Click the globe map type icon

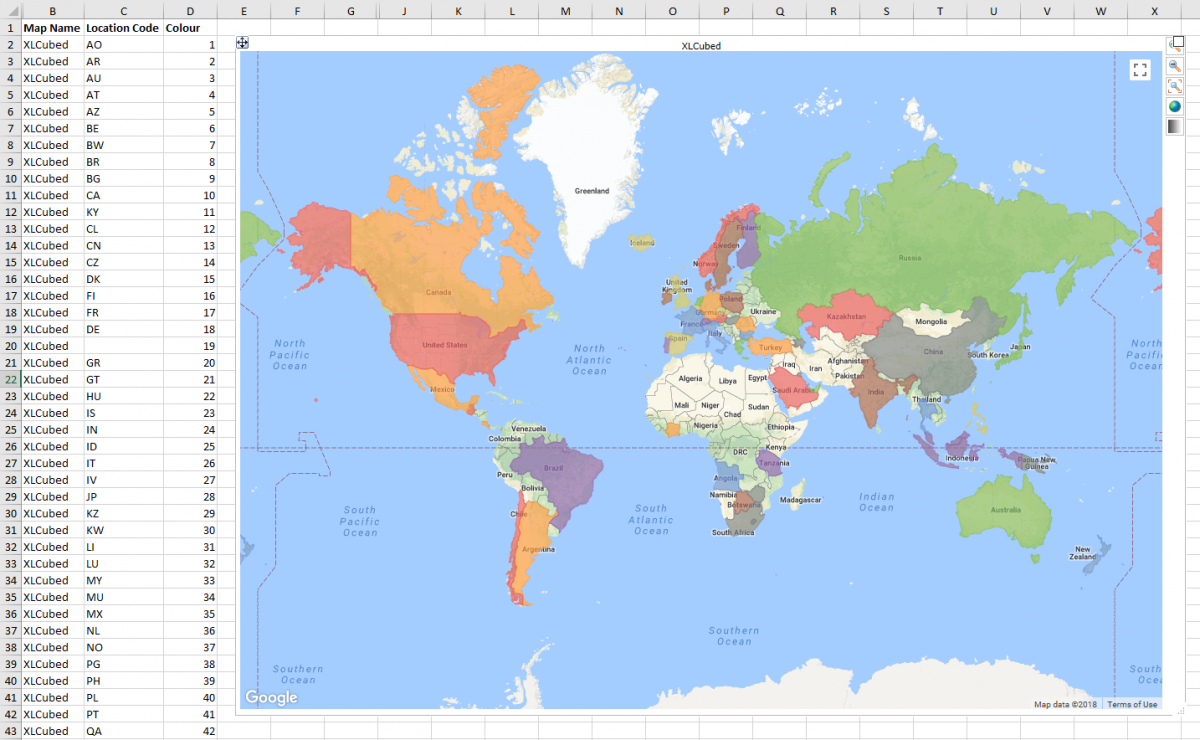tap(1175, 106)
